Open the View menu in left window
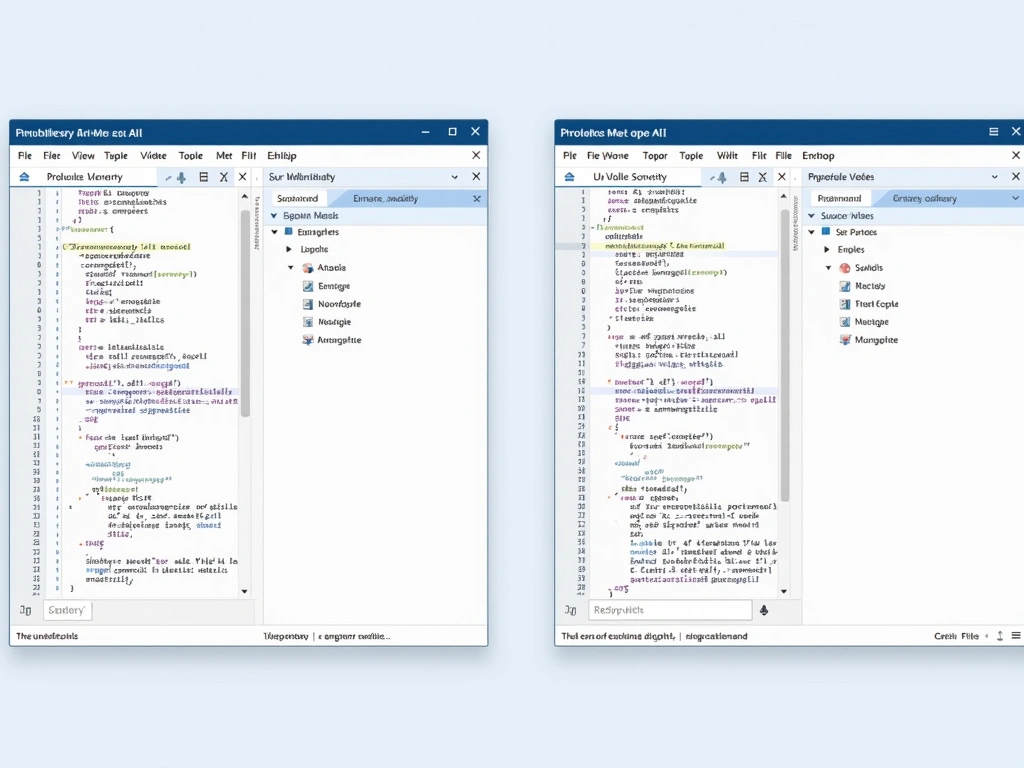 (x=83, y=155)
